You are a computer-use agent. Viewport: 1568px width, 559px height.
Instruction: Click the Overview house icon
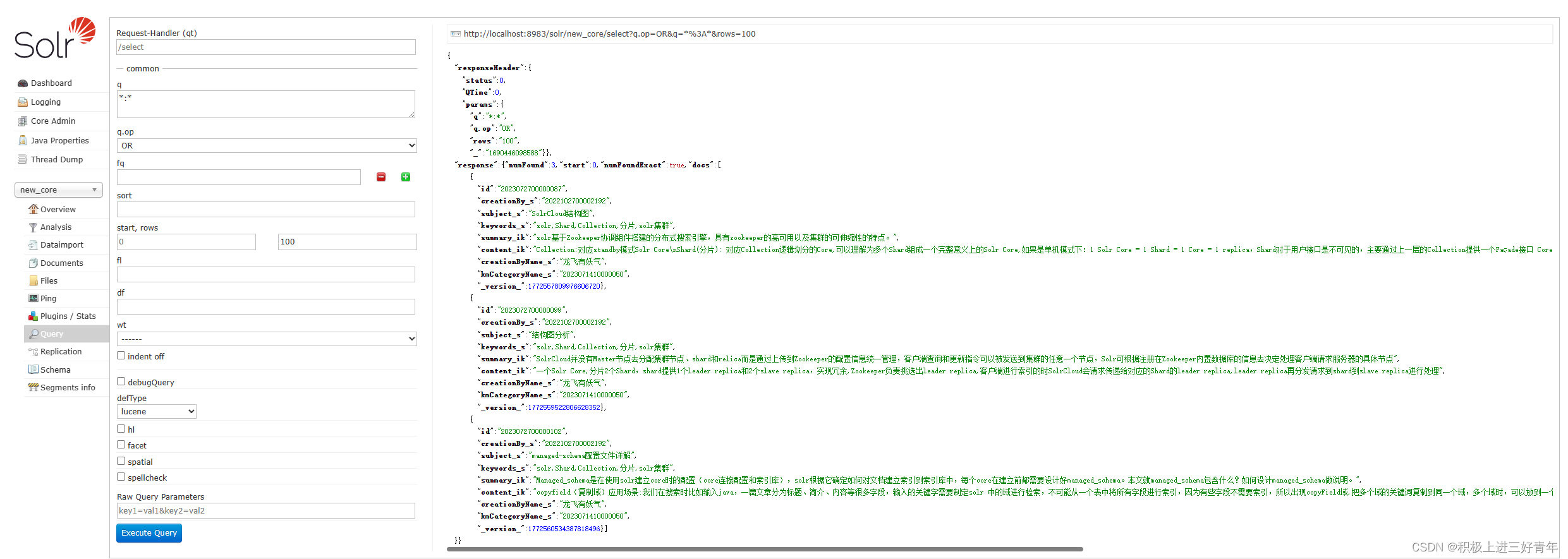pos(33,209)
